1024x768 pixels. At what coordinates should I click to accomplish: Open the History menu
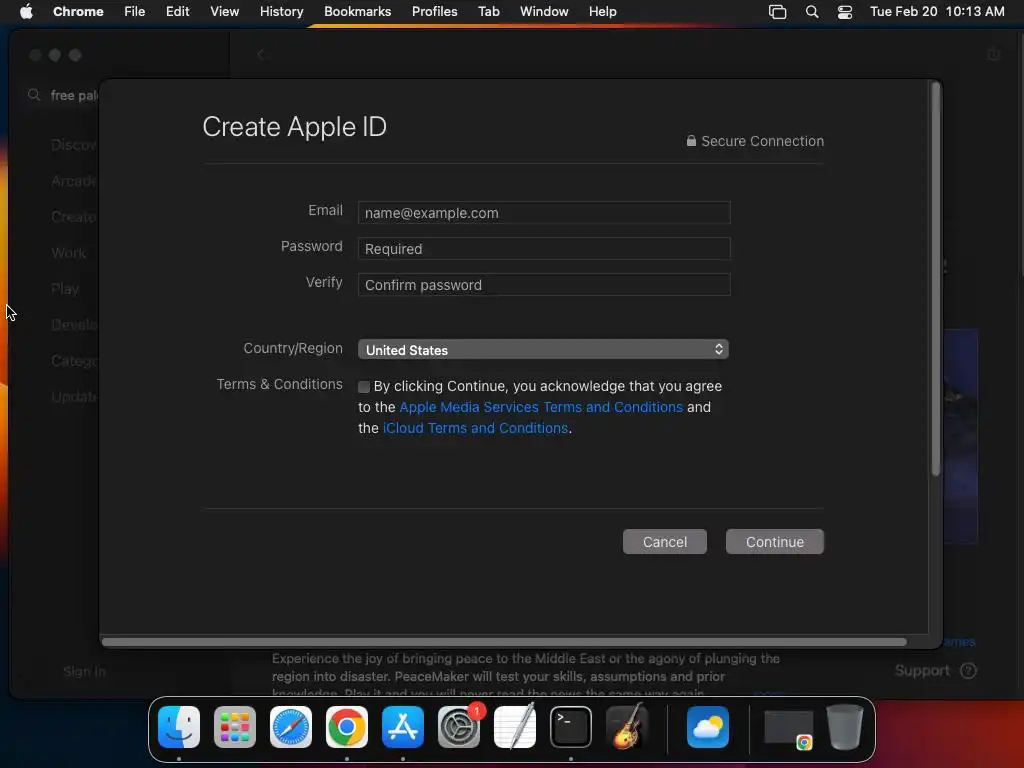281,11
